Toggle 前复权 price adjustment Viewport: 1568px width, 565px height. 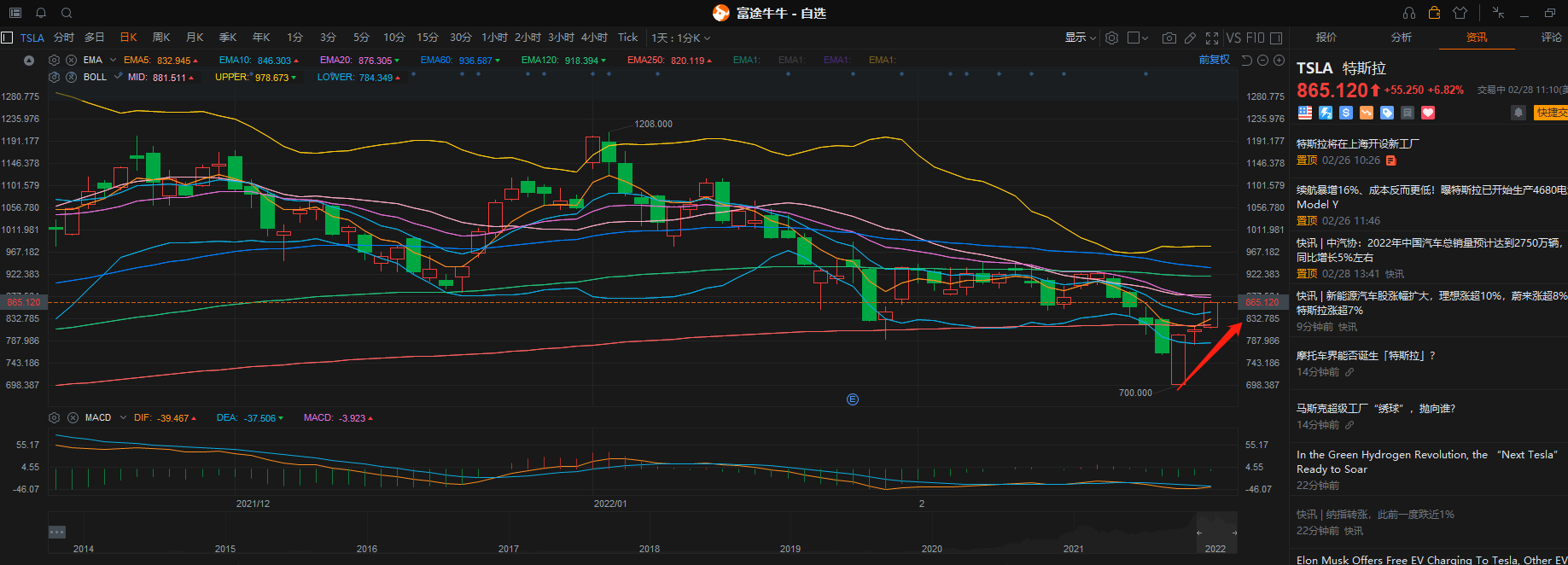1214,60
